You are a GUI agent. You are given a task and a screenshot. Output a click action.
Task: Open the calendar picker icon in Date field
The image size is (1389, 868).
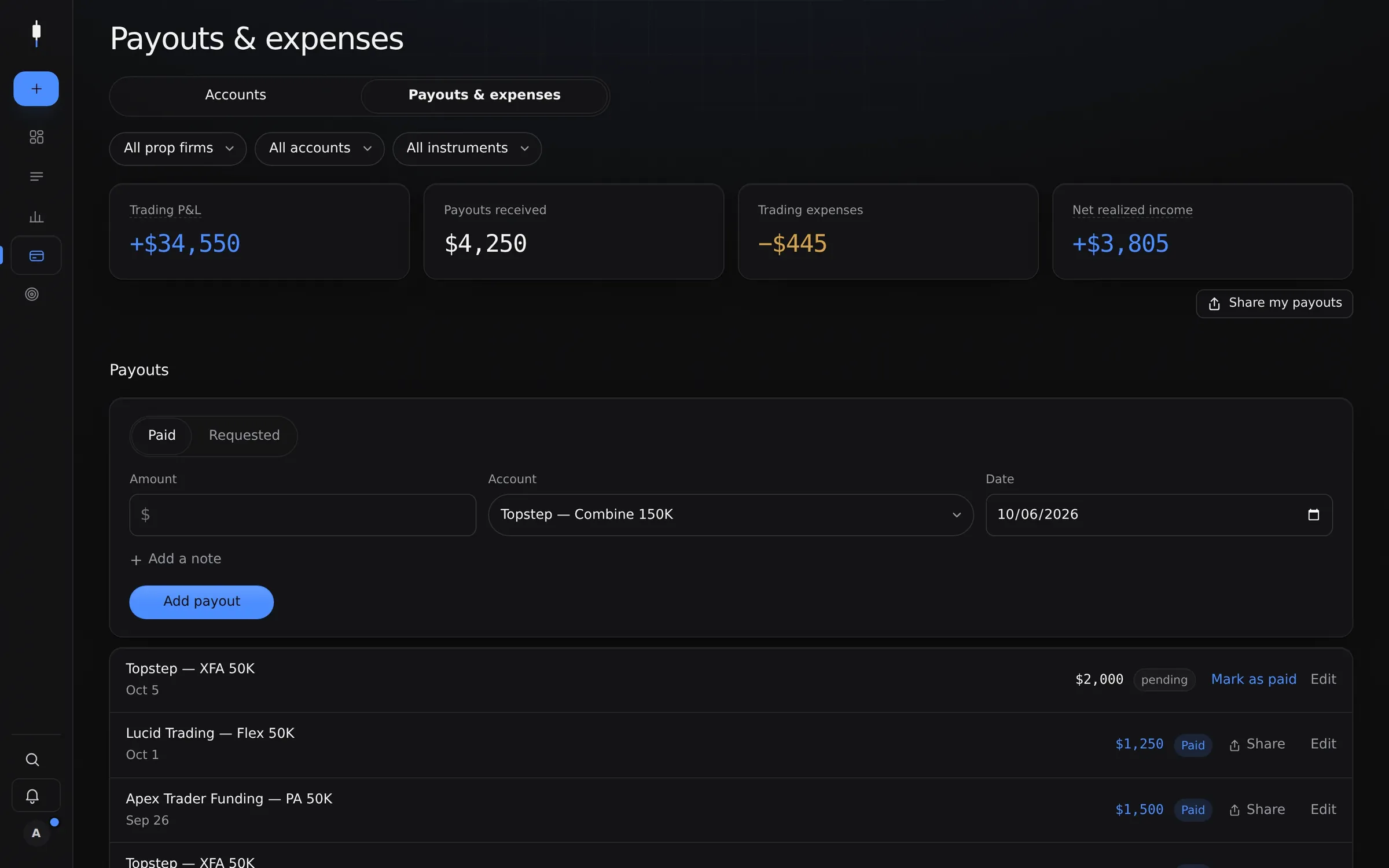coord(1314,514)
